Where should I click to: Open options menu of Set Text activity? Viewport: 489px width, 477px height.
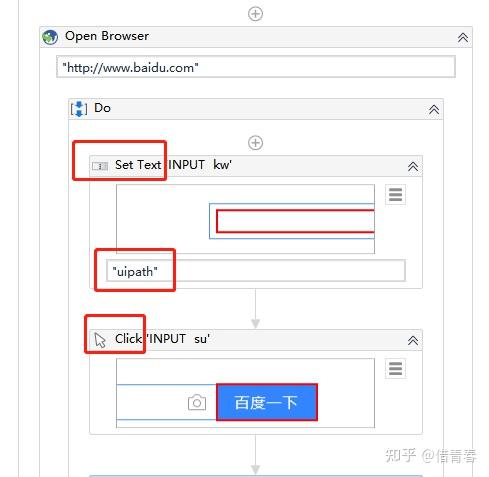[x=395, y=194]
